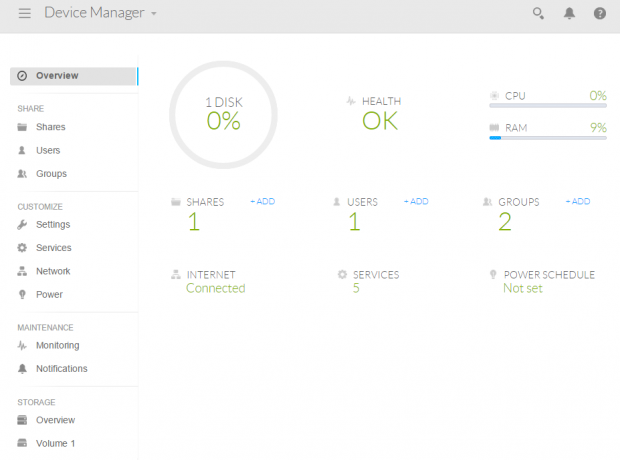This screenshot has width=620, height=460.
Task: Click the GROUPS count of 2
Action: (505, 221)
